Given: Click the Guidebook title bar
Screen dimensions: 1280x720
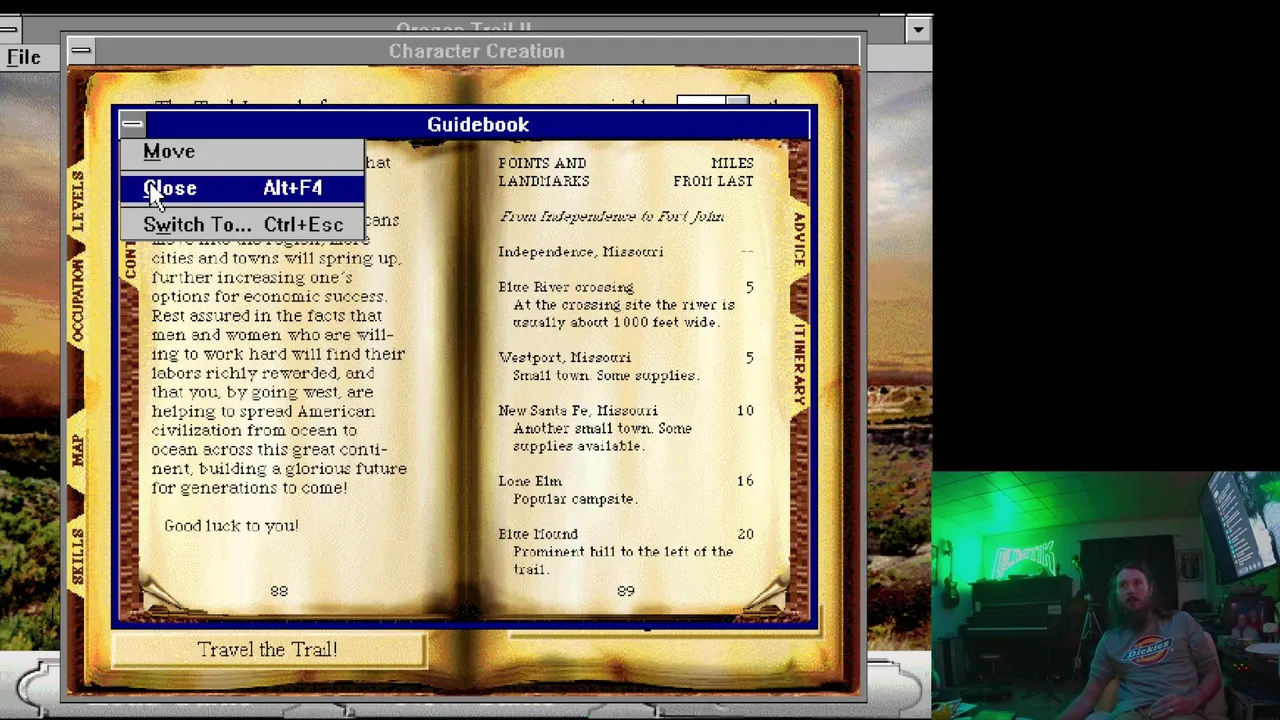Looking at the screenshot, I should pos(478,124).
